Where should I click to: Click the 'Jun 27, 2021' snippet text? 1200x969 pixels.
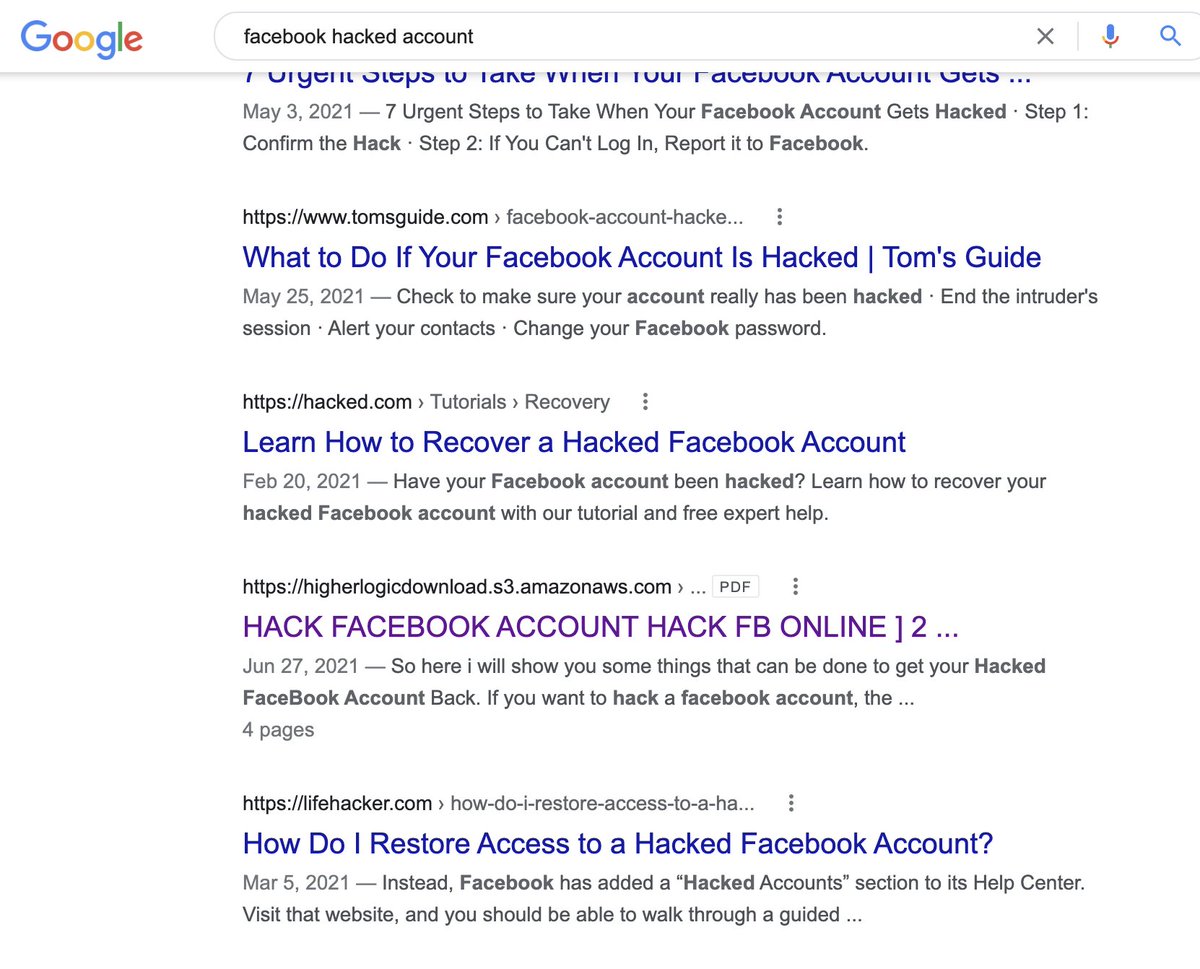point(301,667)
